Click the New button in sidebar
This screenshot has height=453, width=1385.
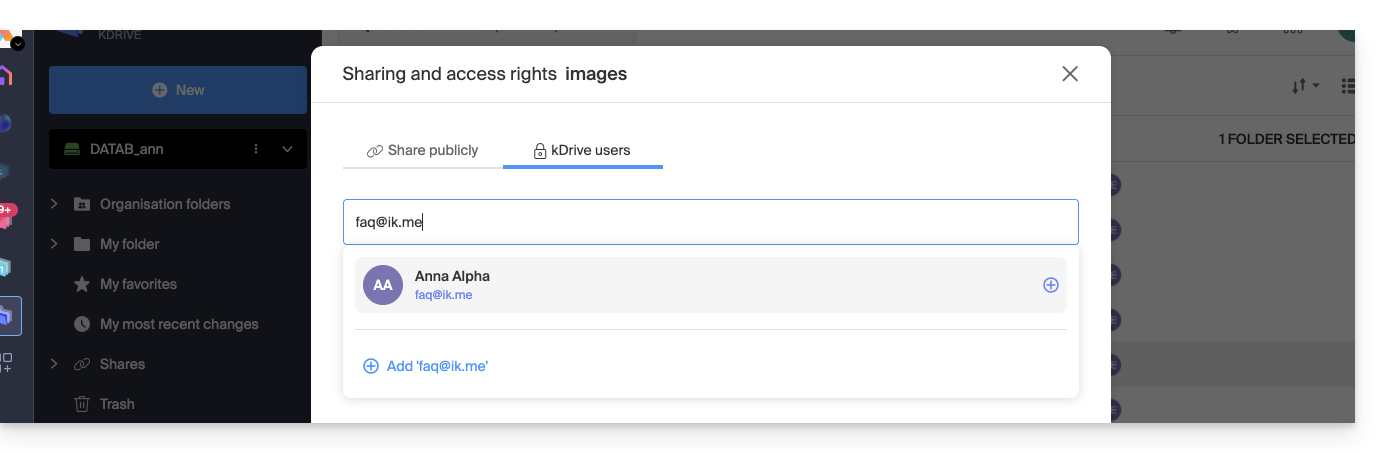(x=178, y=90)
